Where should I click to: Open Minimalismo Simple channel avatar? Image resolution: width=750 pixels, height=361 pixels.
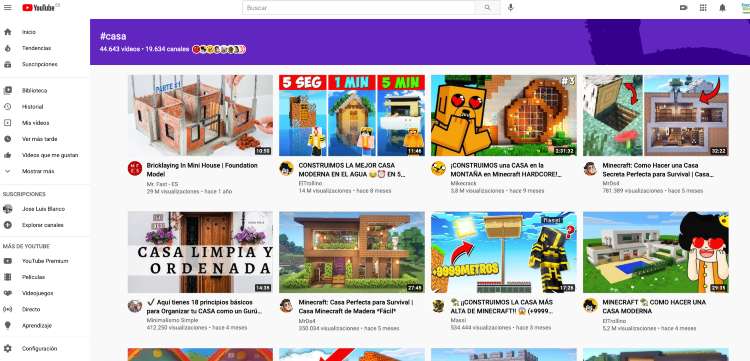pos(135,306)
